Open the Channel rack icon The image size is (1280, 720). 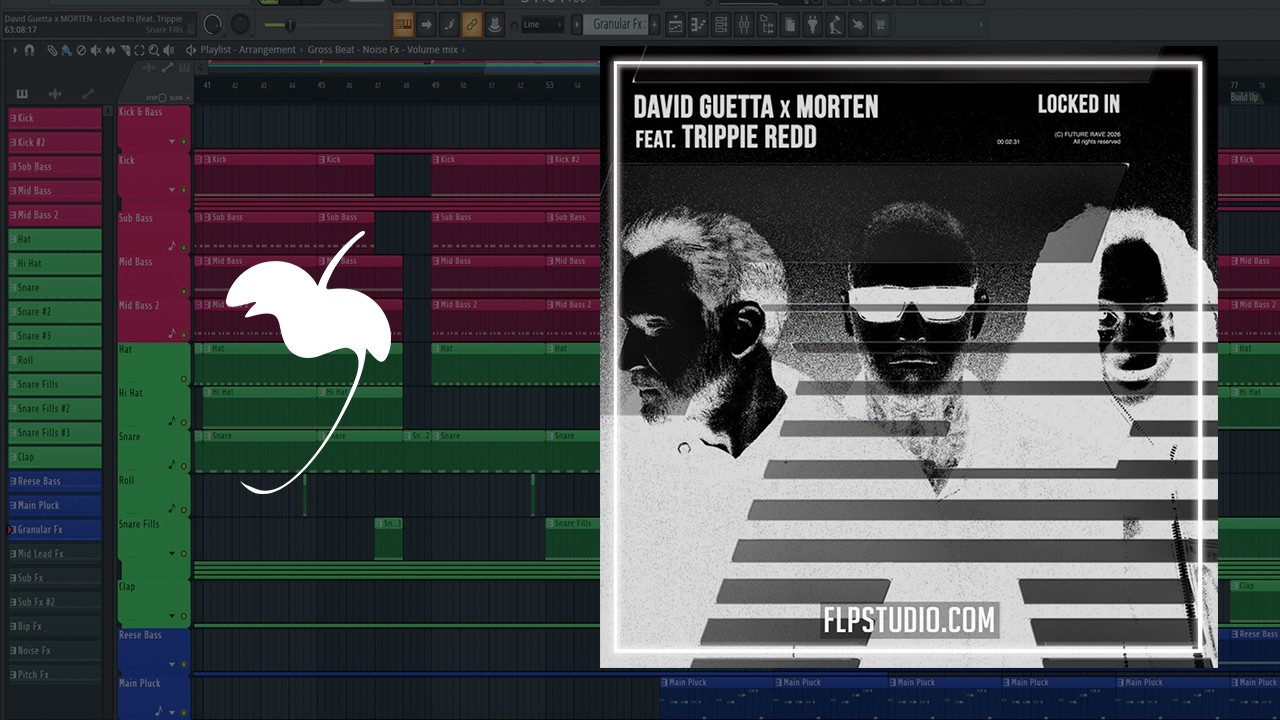click(x=721, y=24)
